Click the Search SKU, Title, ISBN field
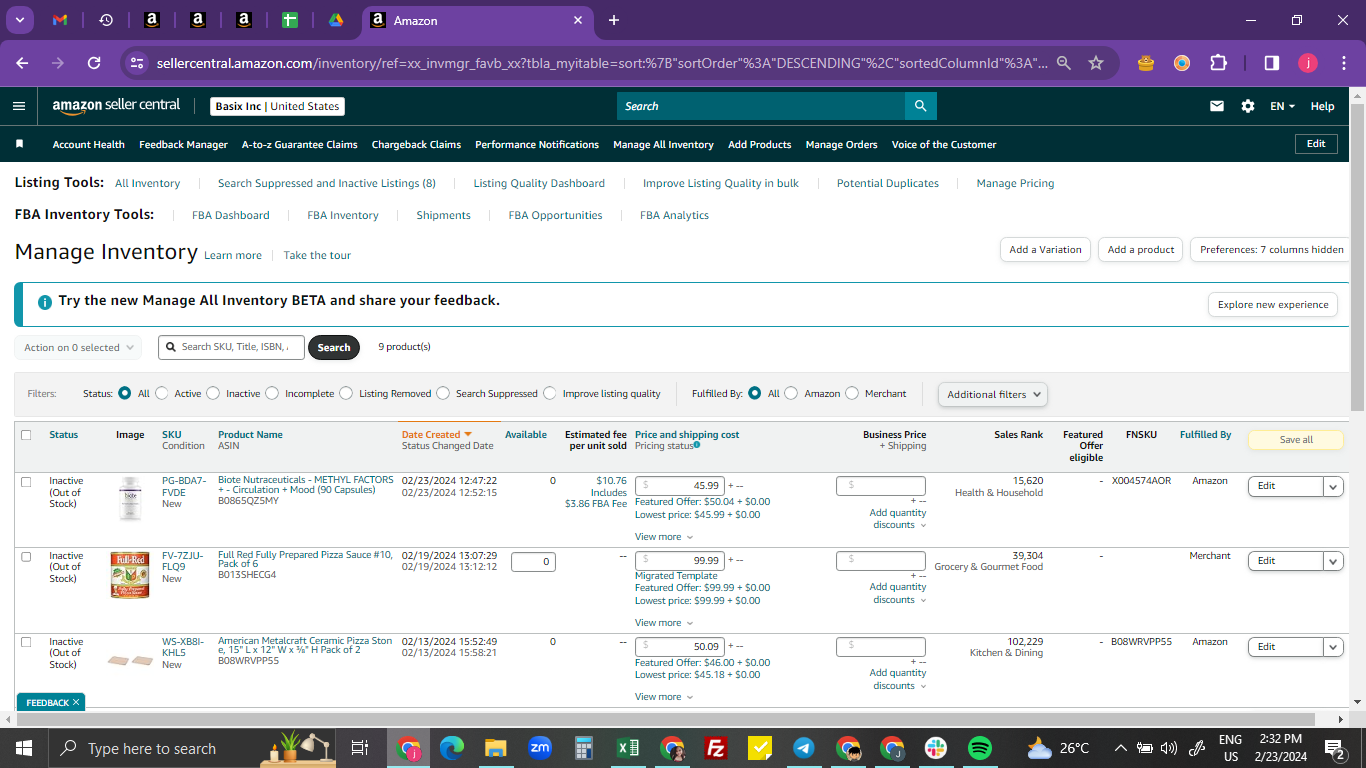This screenshot has width=1366, height=768. pyautogui.click(x=231, y=347)
